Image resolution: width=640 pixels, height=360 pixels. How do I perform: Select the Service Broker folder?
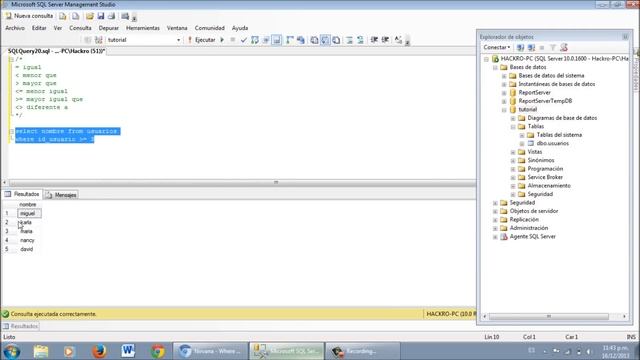coord(545,177)
